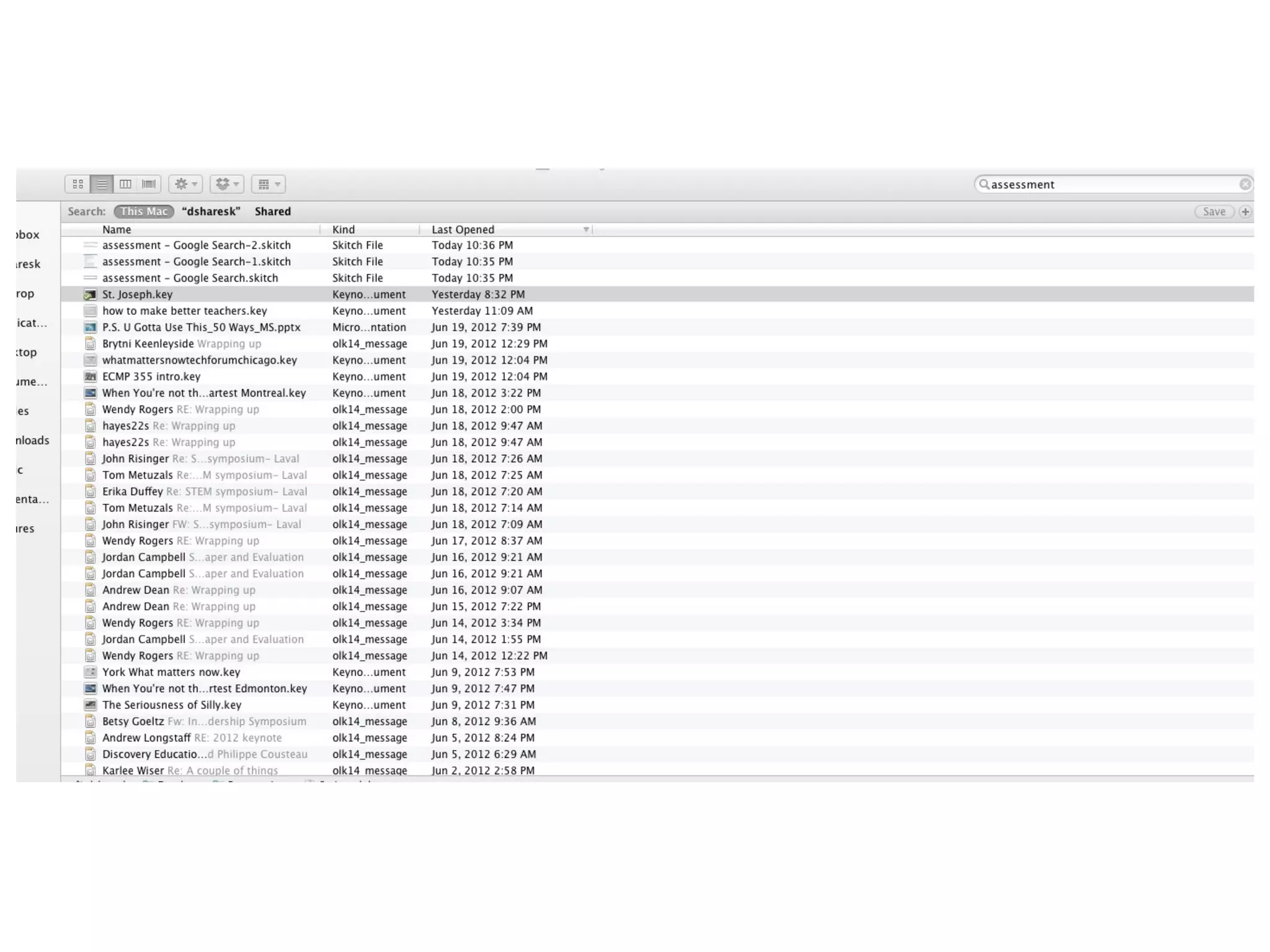1270x952 pixels.
Task: Open the item arrangement dropdown
Action: coord(268,184)
